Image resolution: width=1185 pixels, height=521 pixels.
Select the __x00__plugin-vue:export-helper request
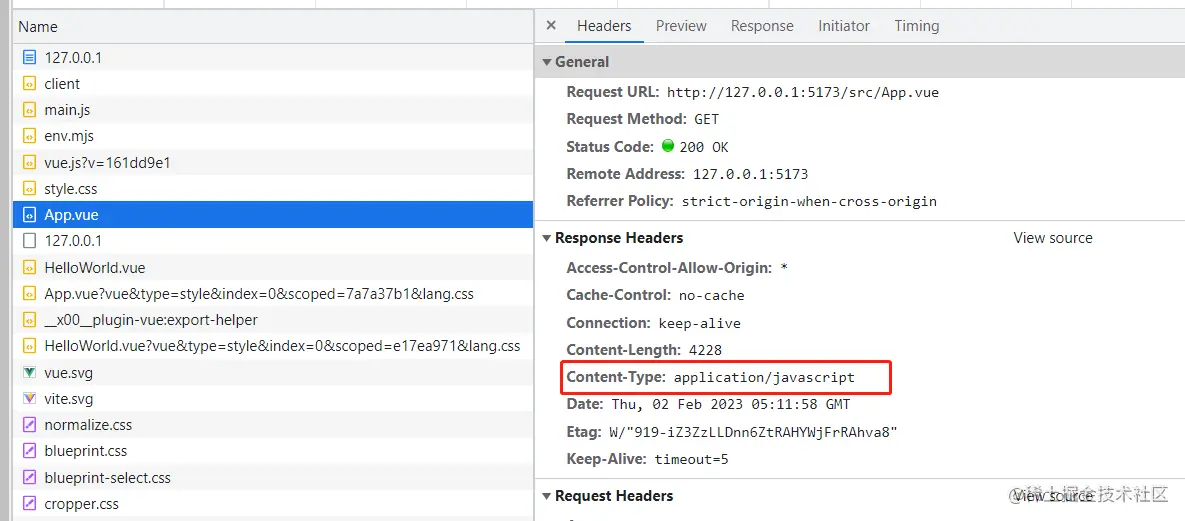[273, 320]
